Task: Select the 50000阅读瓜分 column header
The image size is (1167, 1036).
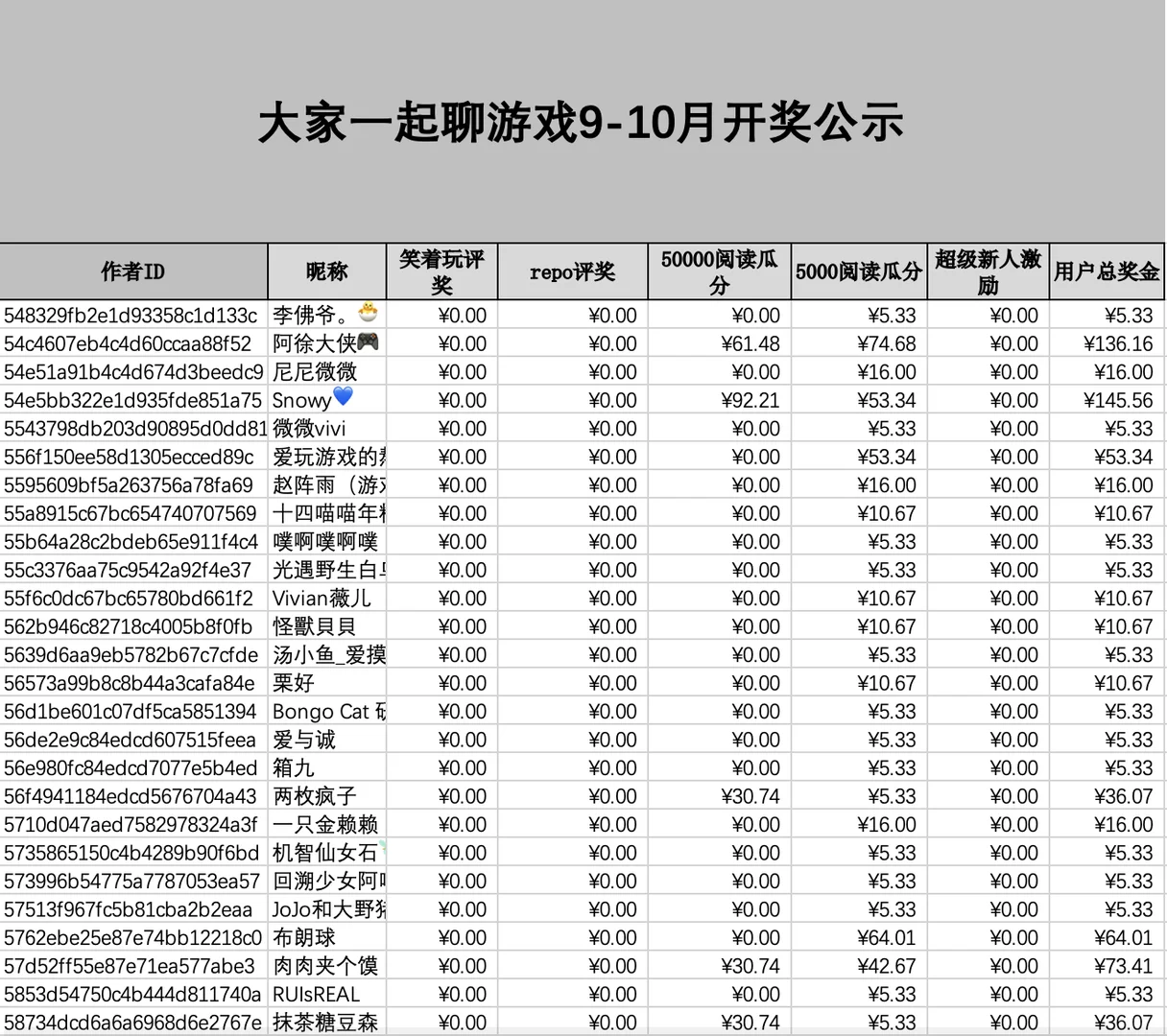Action: point(718,271)
